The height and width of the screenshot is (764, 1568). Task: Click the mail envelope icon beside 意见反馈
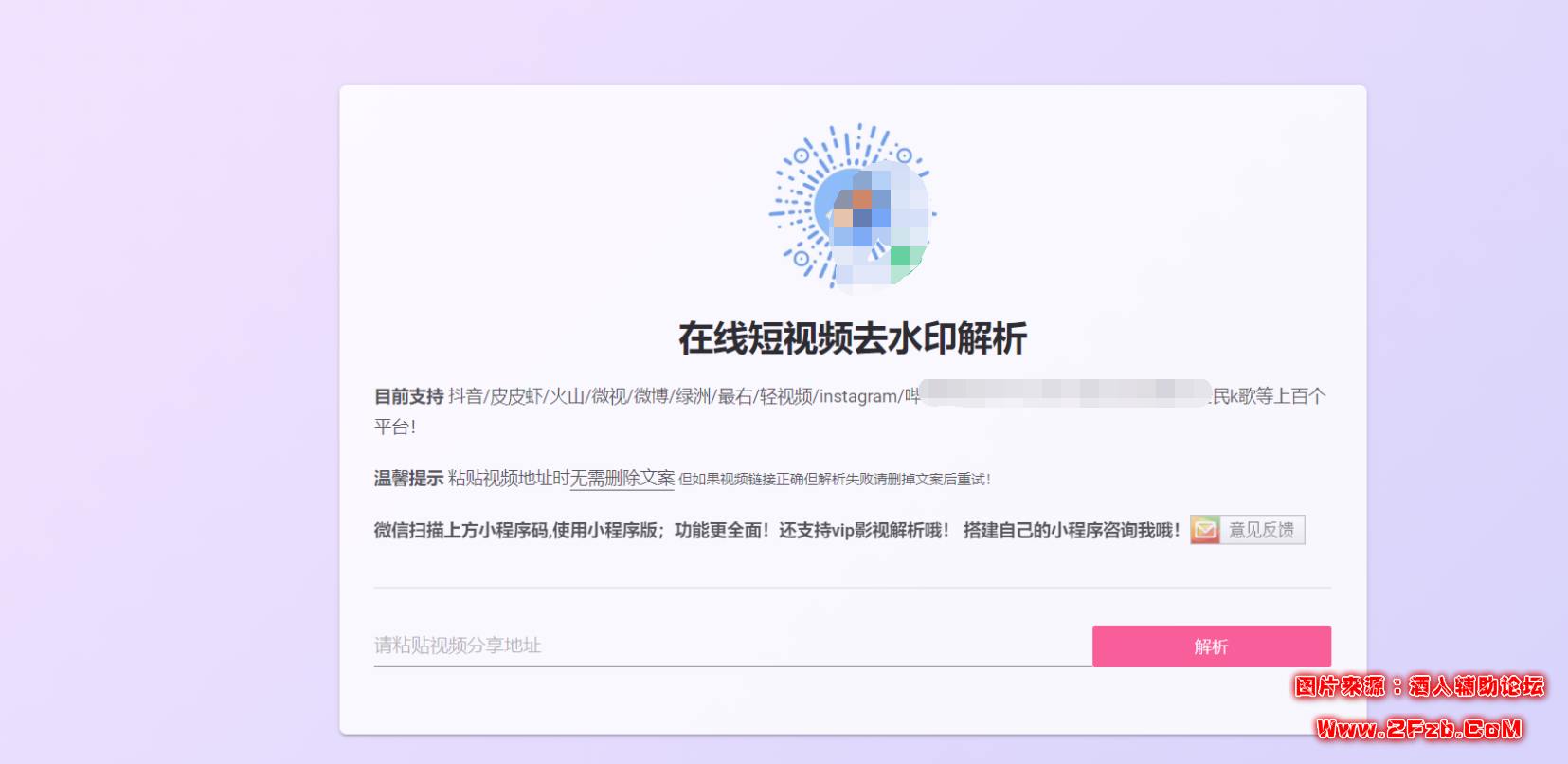[1205, 530]
